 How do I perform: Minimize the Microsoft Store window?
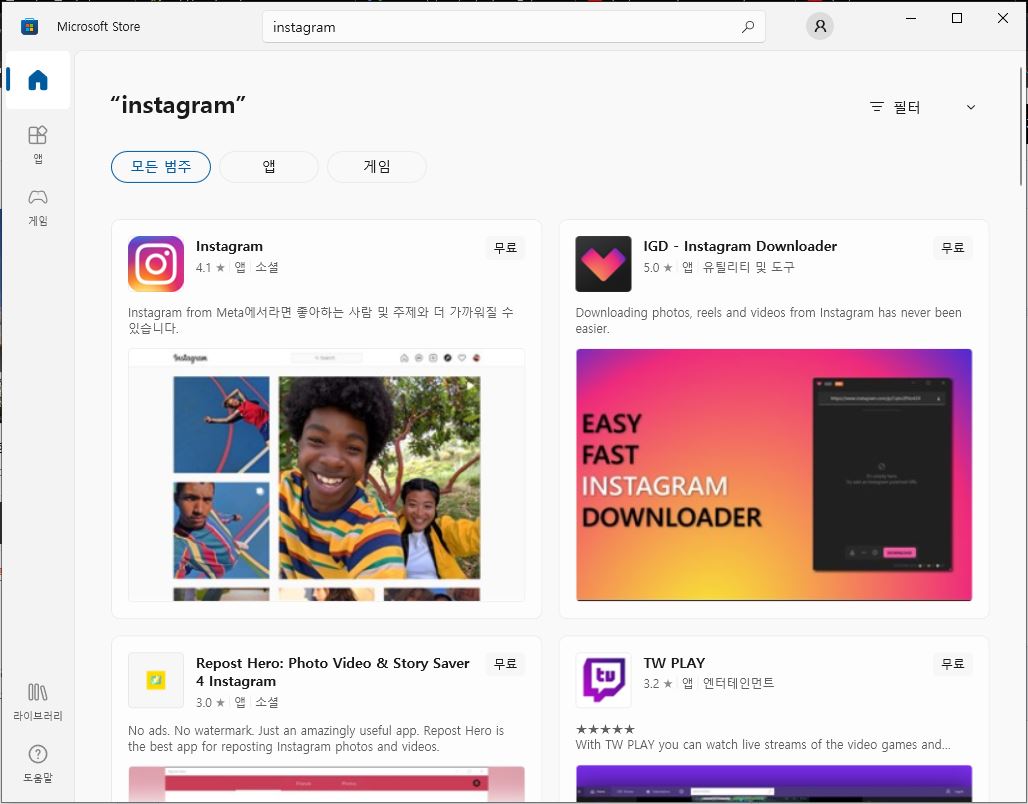[x=911, y=18]
